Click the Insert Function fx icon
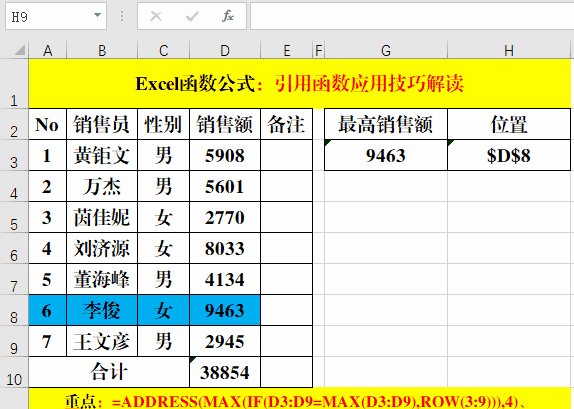Image resolution: width=574 pixels, height=409 pixels. [228, 16]
